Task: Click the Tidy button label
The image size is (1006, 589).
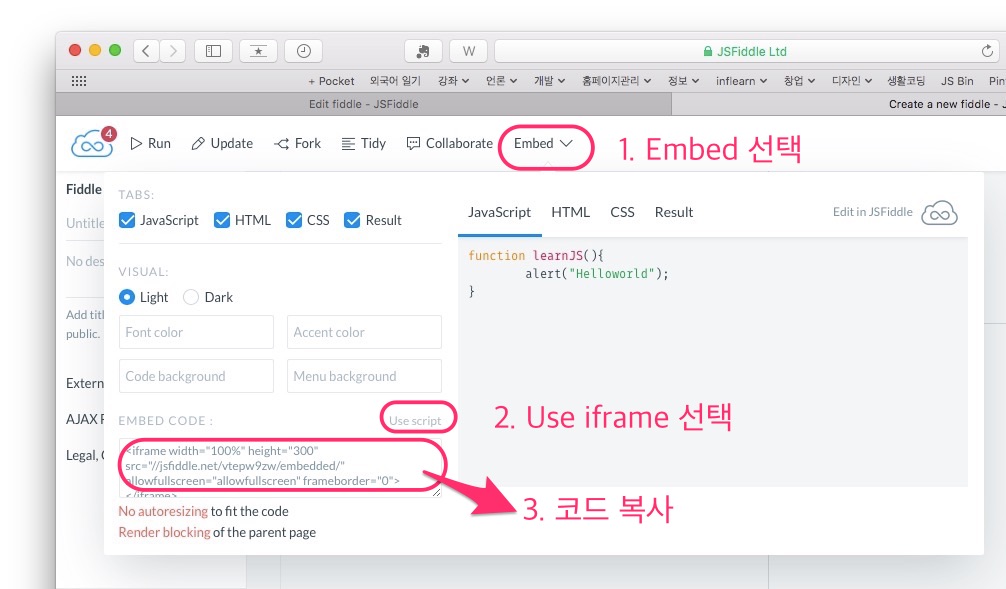Action: tap(373, 143)
